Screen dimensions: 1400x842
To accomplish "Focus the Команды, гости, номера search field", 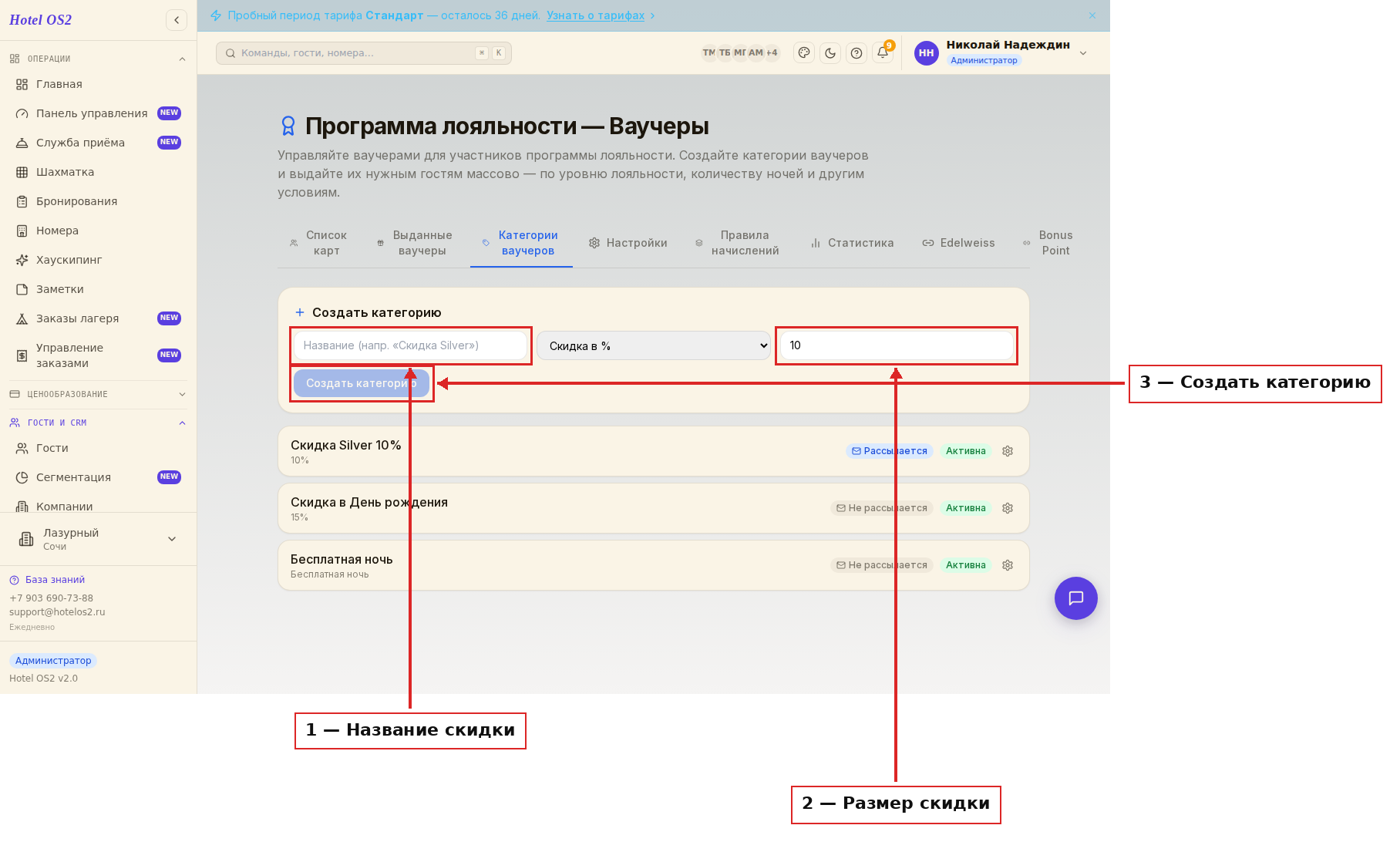I will click(364, 53).
